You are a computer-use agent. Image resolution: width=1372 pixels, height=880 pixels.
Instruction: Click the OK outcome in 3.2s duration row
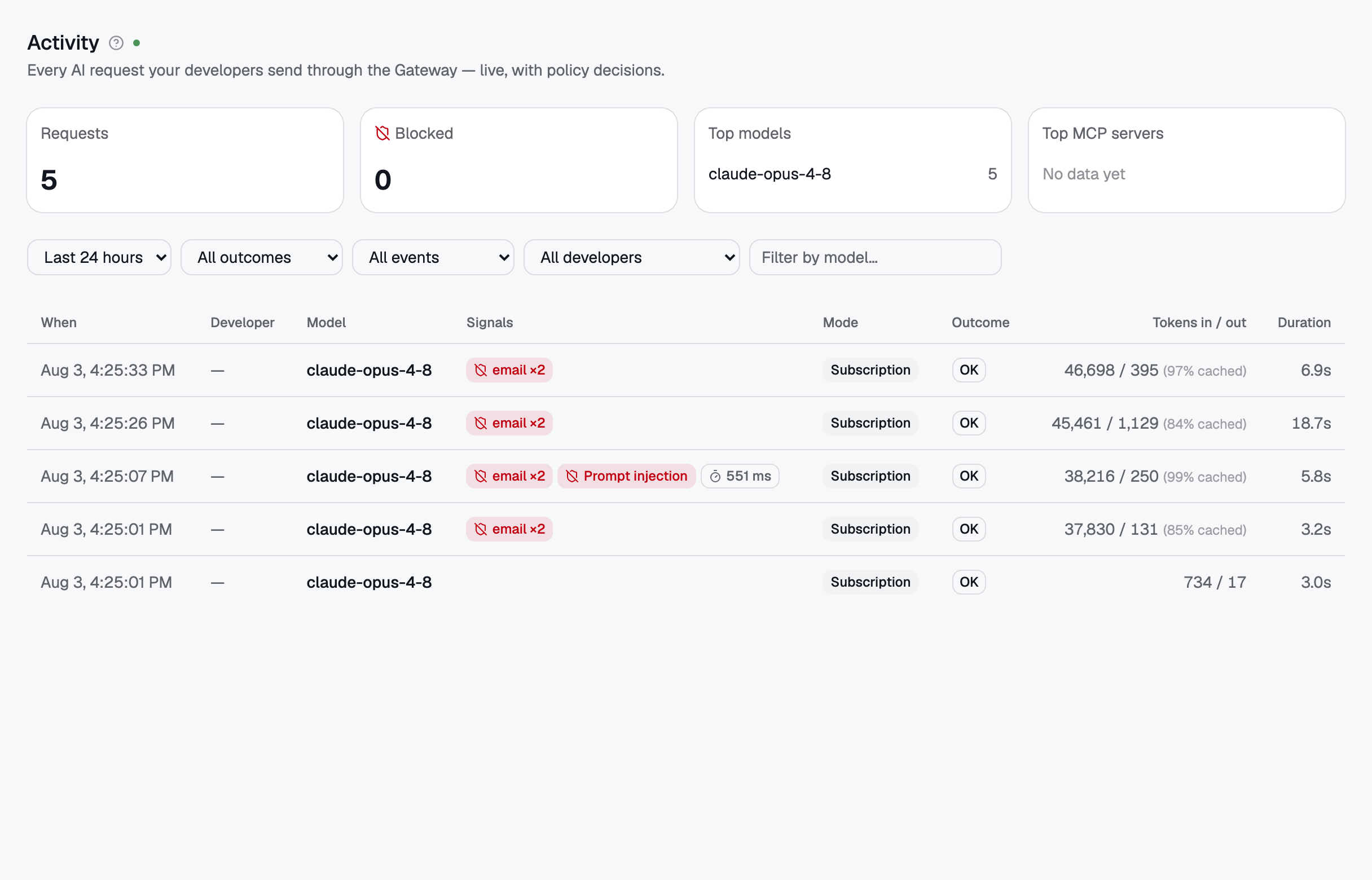point(969,530)
